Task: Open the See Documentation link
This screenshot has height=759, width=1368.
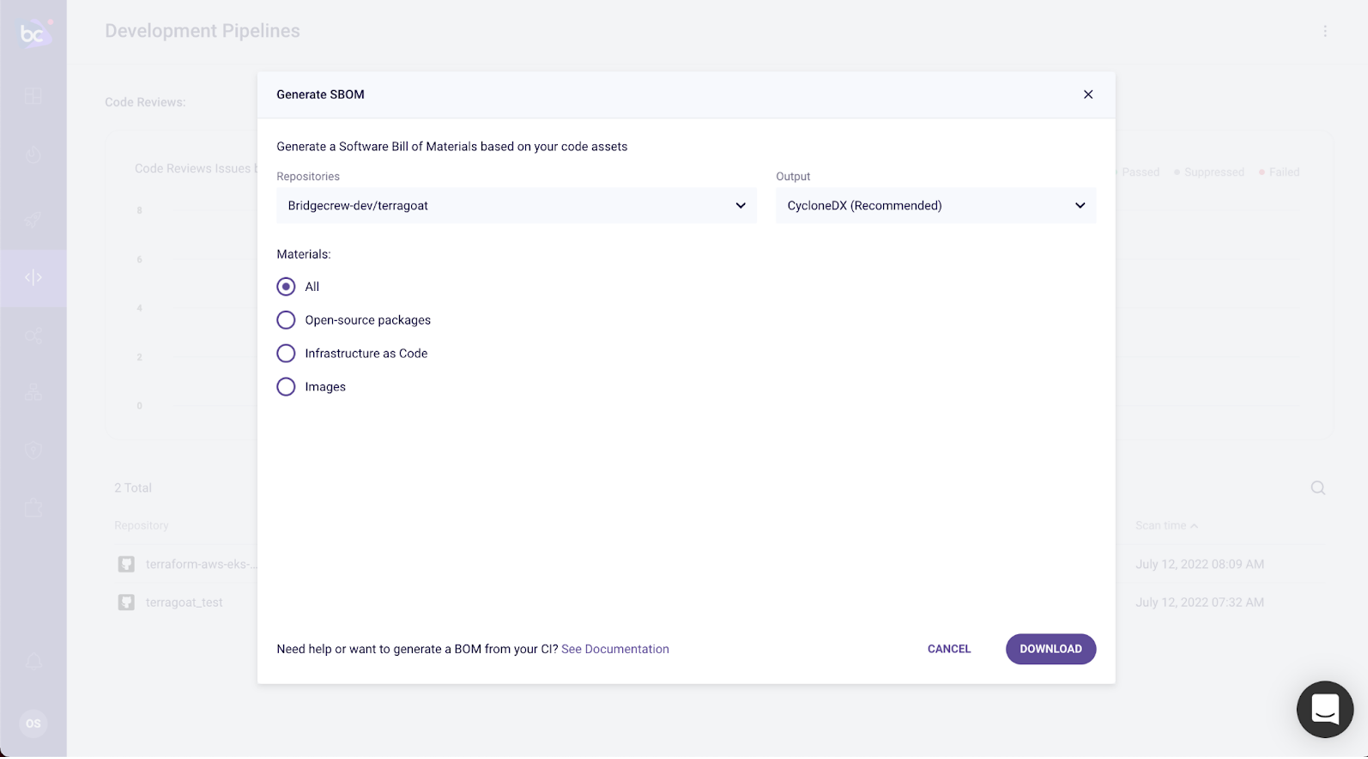Action: 615,649
